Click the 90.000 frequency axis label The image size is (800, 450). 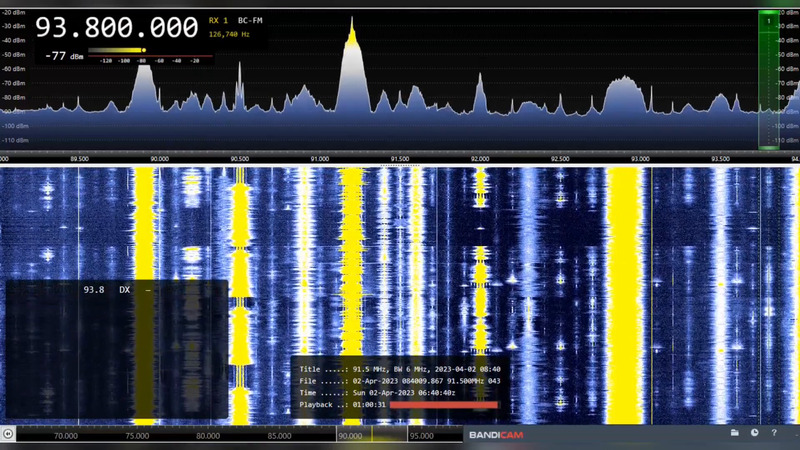[159, 159]
